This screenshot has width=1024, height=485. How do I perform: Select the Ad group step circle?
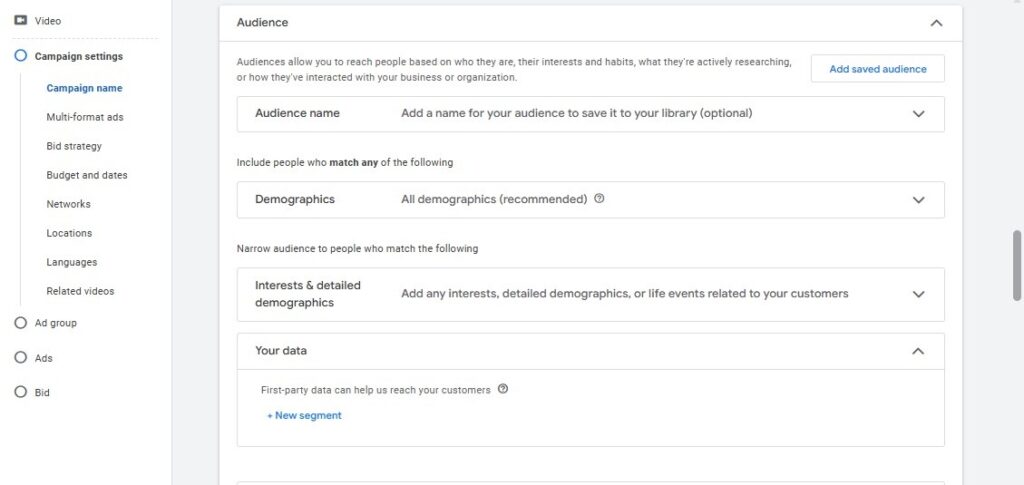click(x=20, y=322)
